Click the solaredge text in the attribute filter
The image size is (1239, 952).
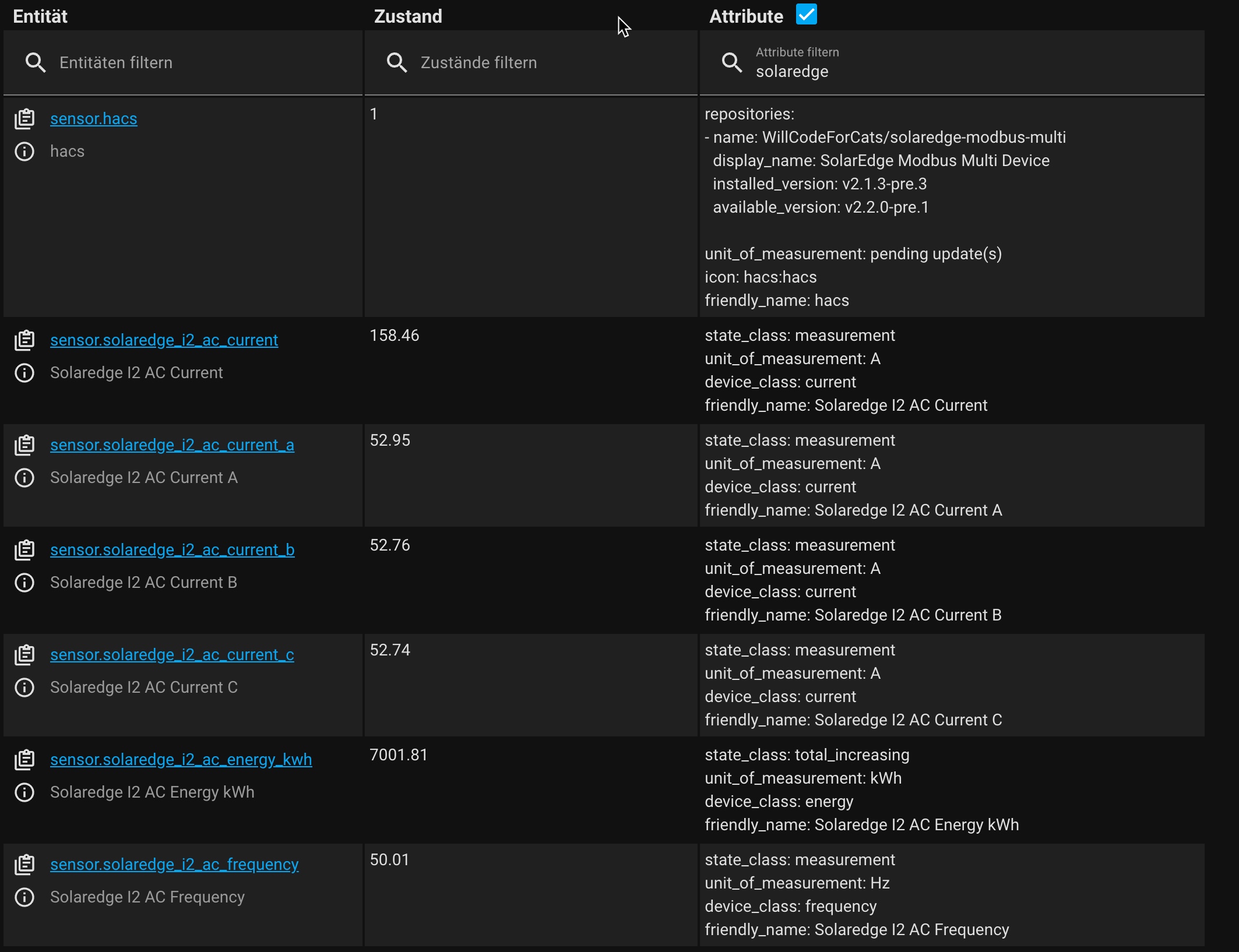[793, 72]
